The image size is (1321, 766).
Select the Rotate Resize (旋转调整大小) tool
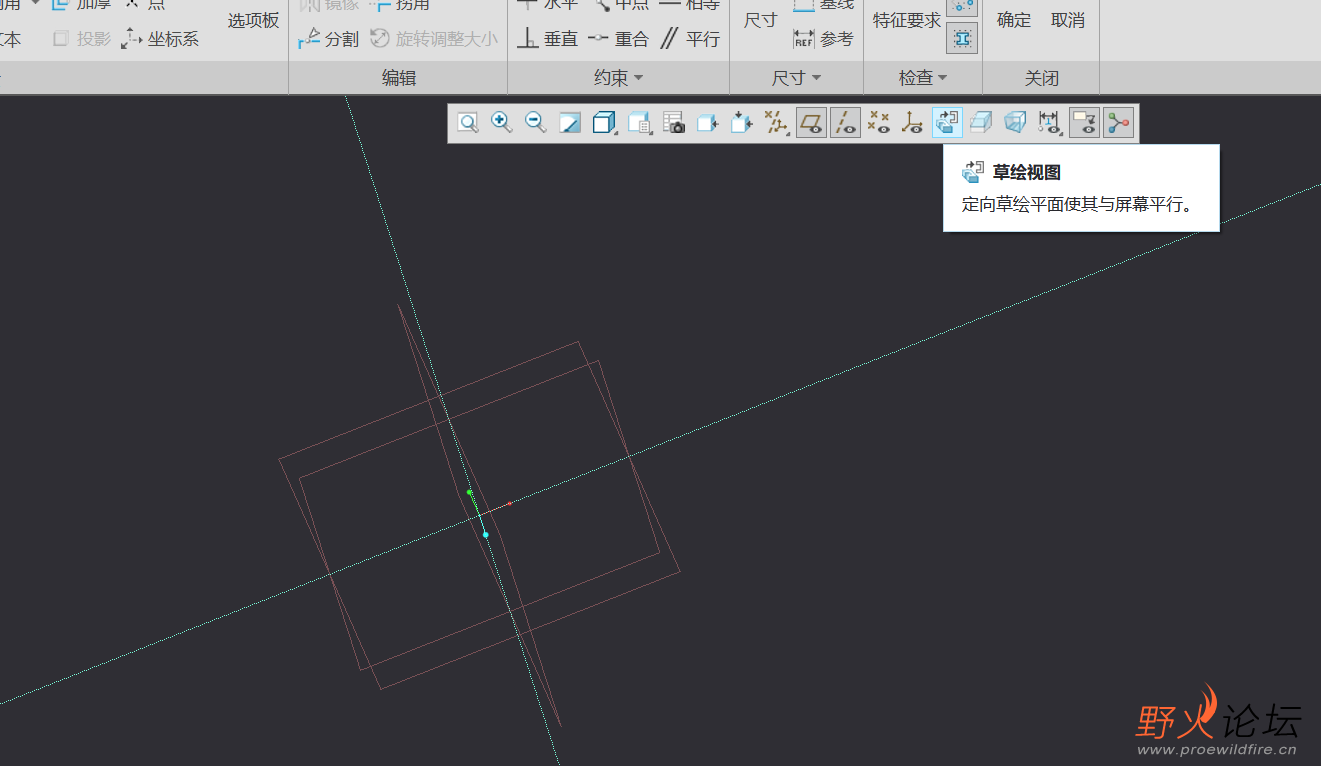point(433,39)
